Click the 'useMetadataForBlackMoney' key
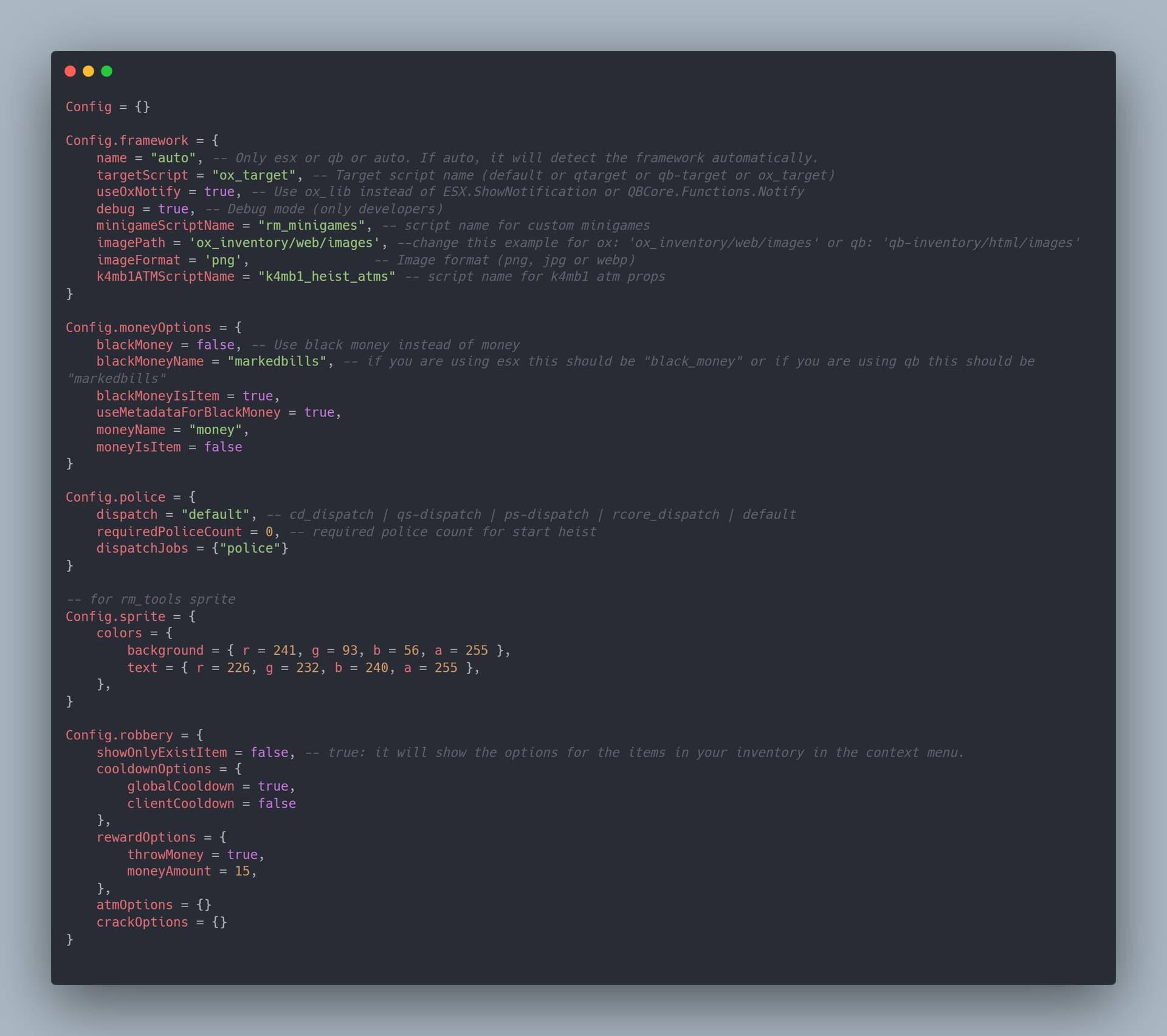Image resolution: width=1167 pixels, height=1036 pixels. coord(188,413)
